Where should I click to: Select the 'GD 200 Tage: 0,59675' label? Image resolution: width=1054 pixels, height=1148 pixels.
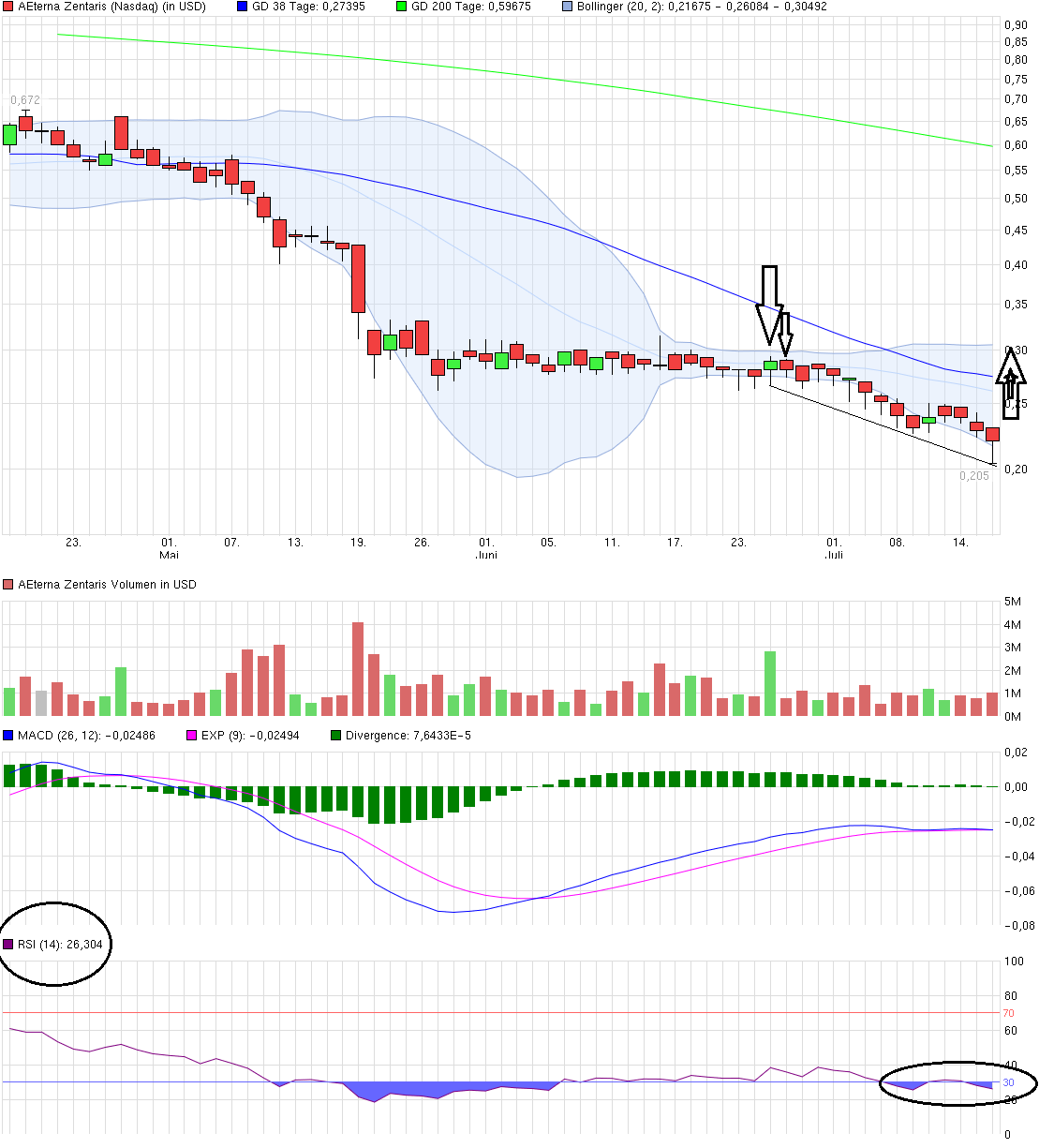pos(471,7)
